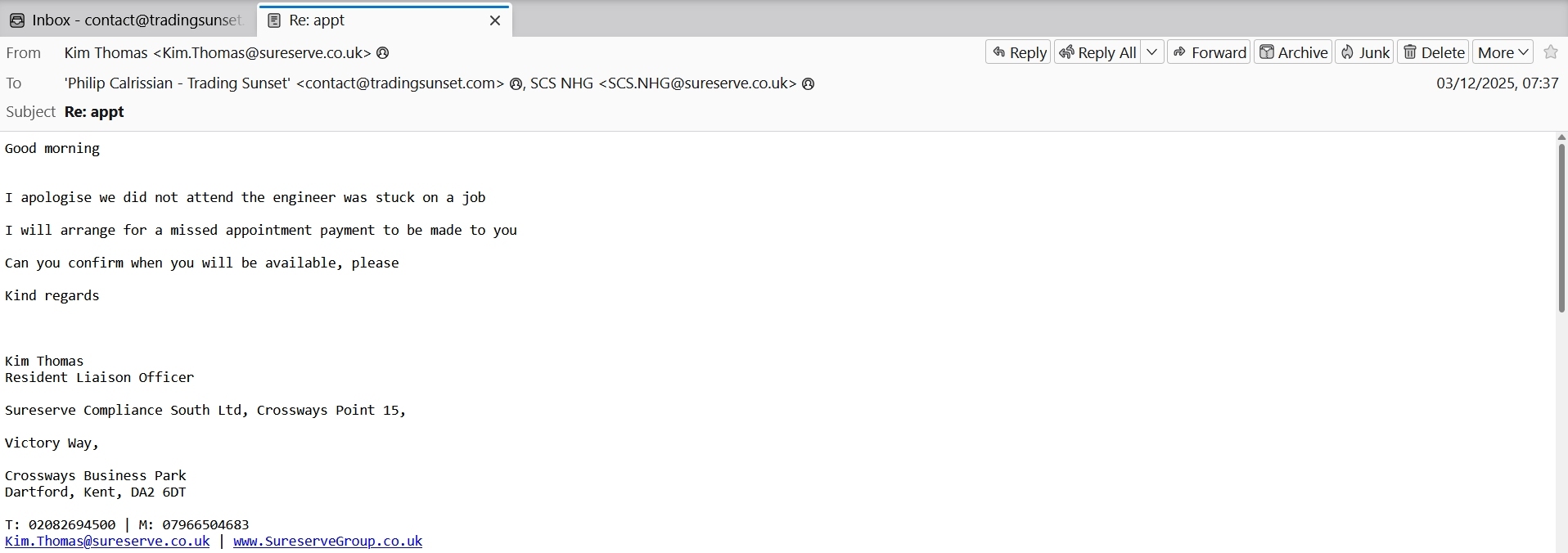The image size is (1568, 553).
Task: Click contact icon beside Kim Thomas sender address
Action: tap(382, 53)
